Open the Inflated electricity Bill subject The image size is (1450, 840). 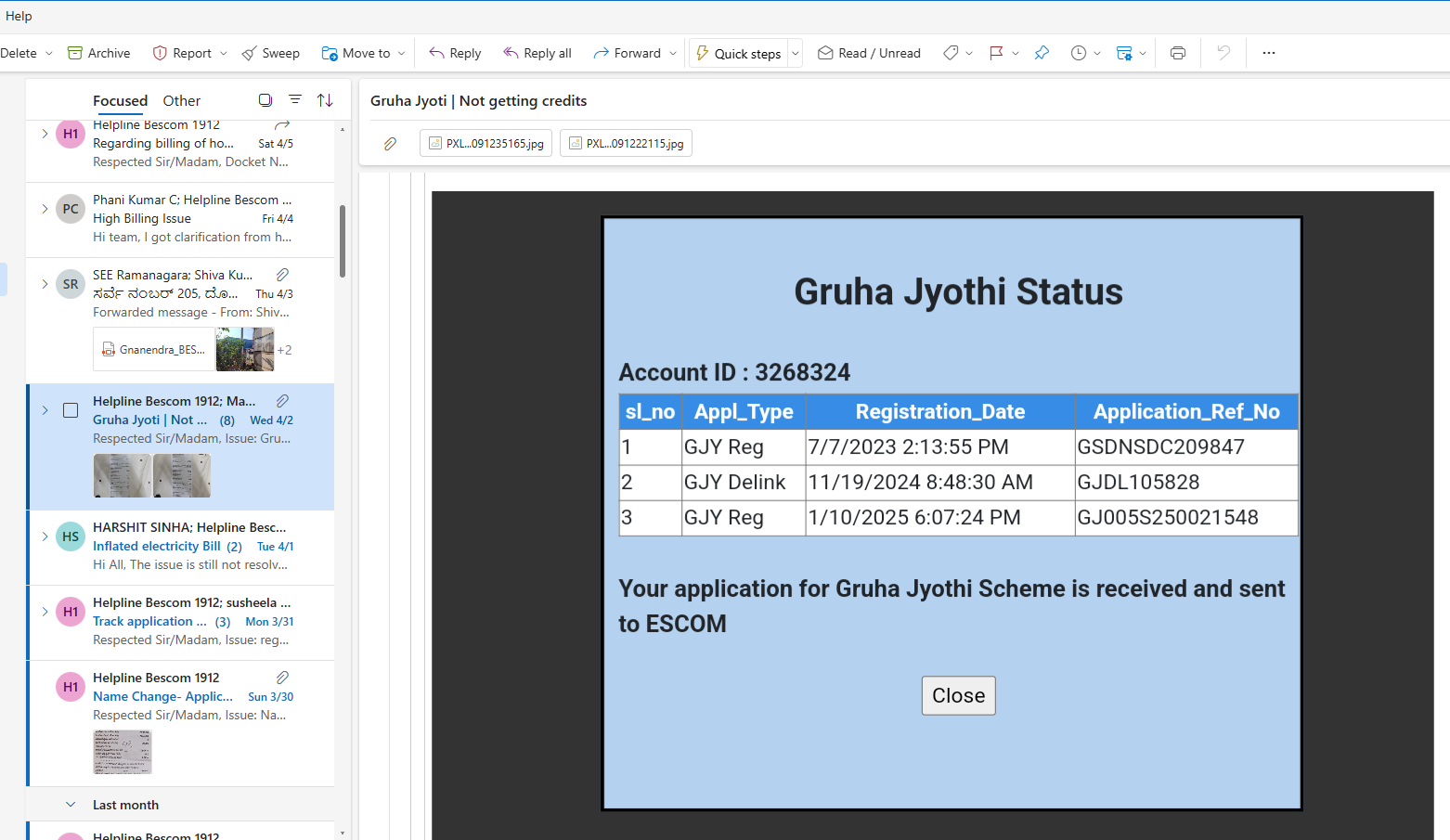tap(157, 546)
